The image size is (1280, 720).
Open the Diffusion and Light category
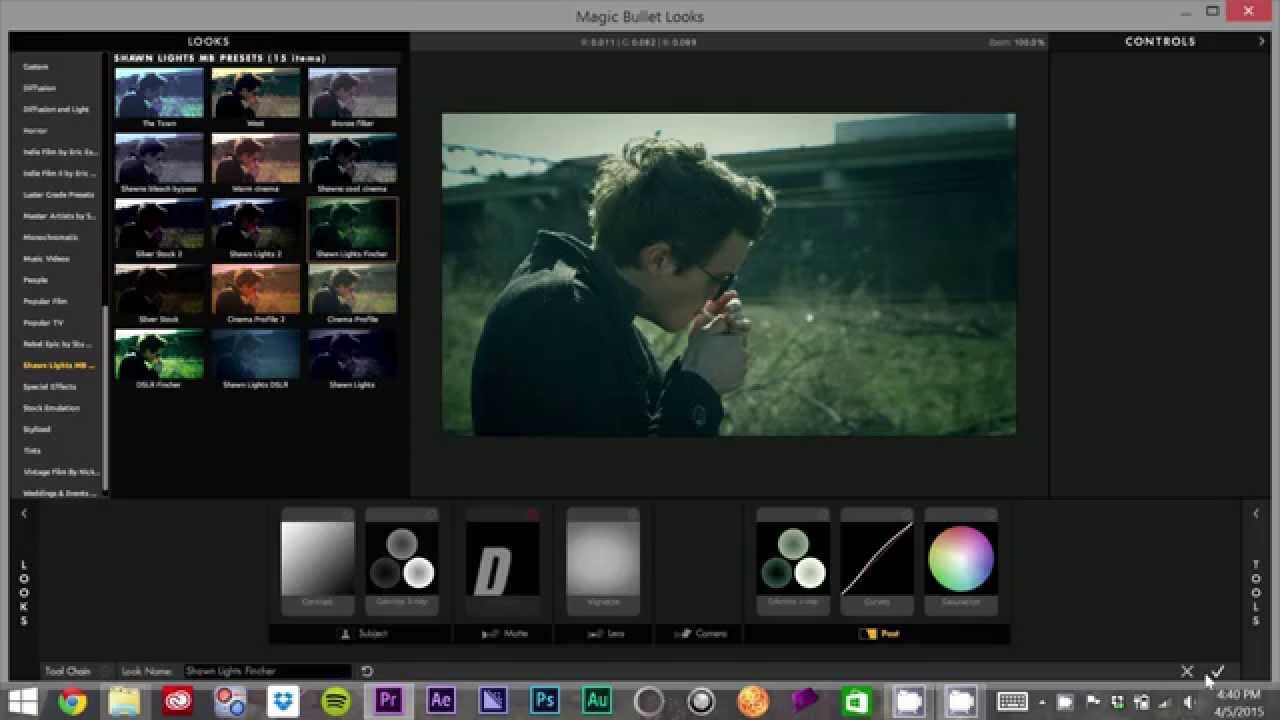pyautogui.click(x=56, y=109)
